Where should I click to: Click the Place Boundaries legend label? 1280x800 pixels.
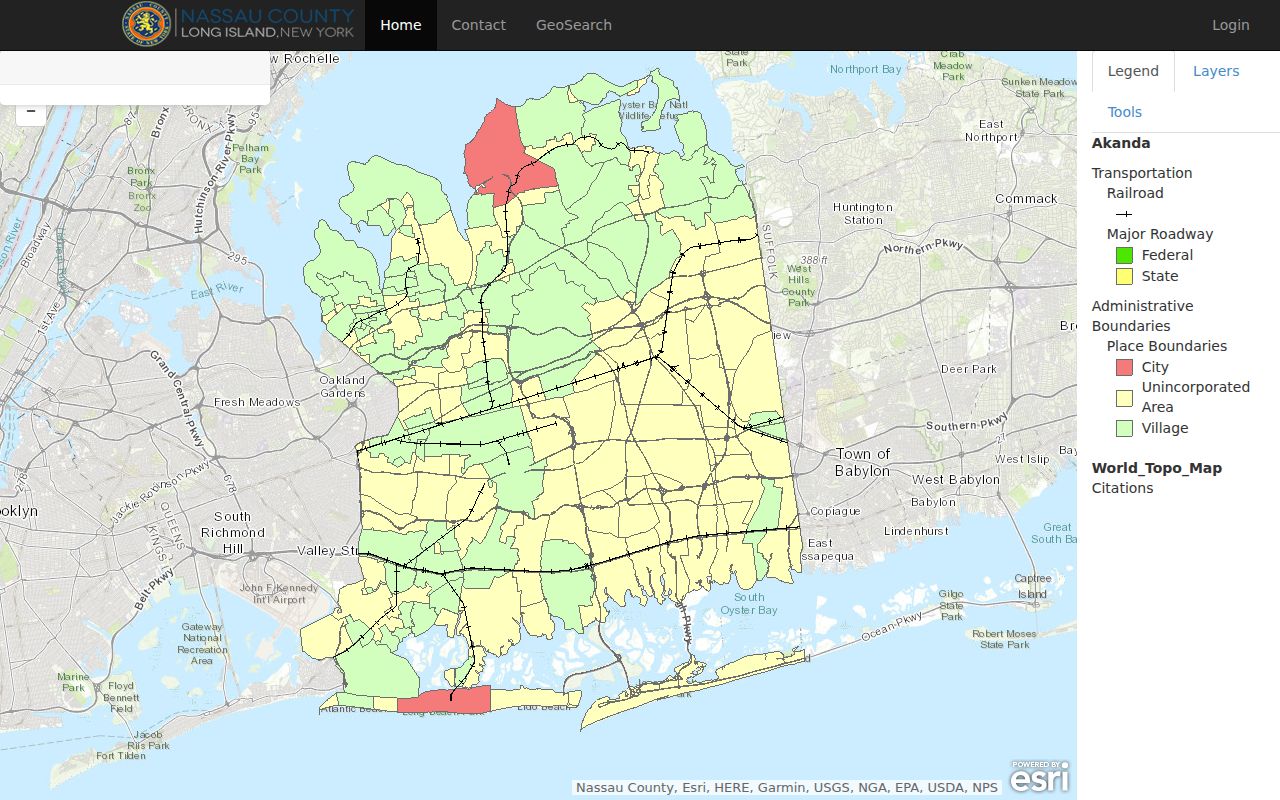click(1167, 346)
